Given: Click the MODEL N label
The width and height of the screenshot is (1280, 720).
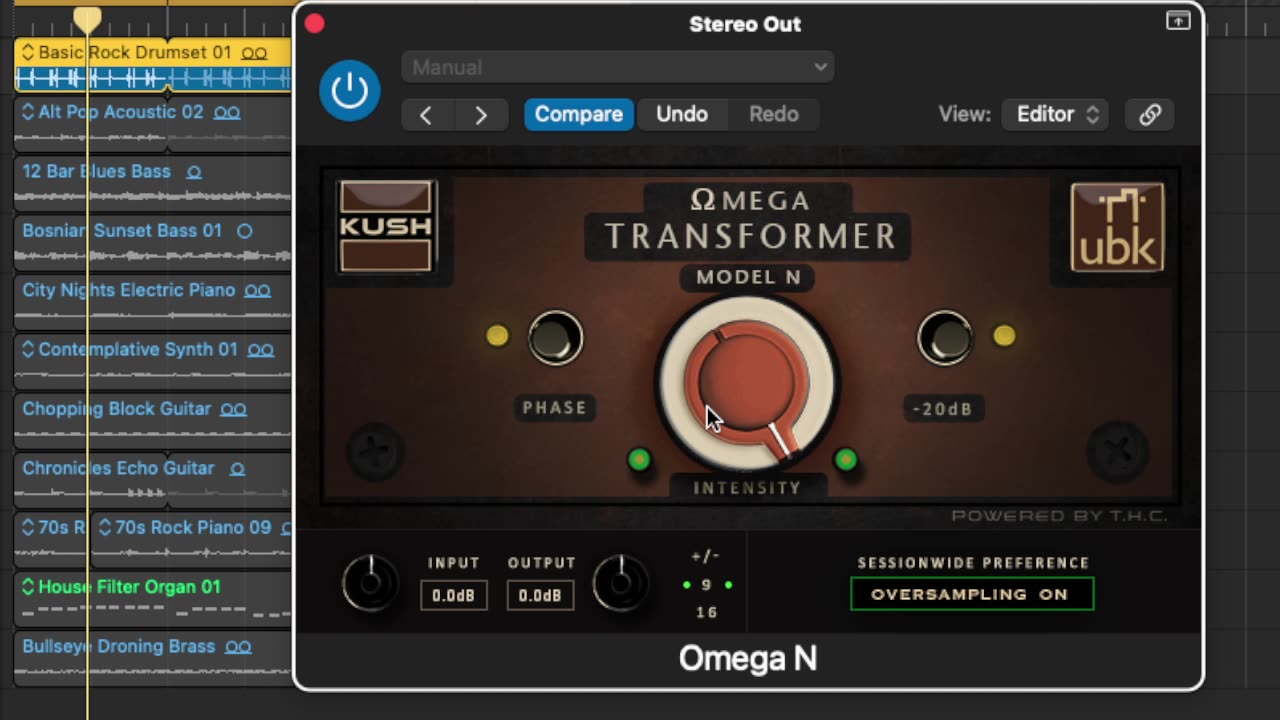Looking at the screenshot, I should tap(748, 277).
